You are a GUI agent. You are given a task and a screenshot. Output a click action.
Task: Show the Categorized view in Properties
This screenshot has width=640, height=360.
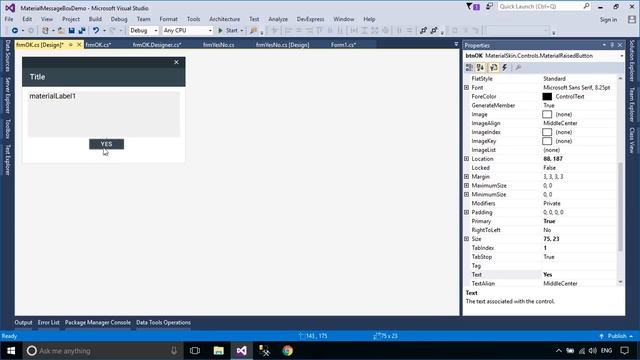(469, 68)
